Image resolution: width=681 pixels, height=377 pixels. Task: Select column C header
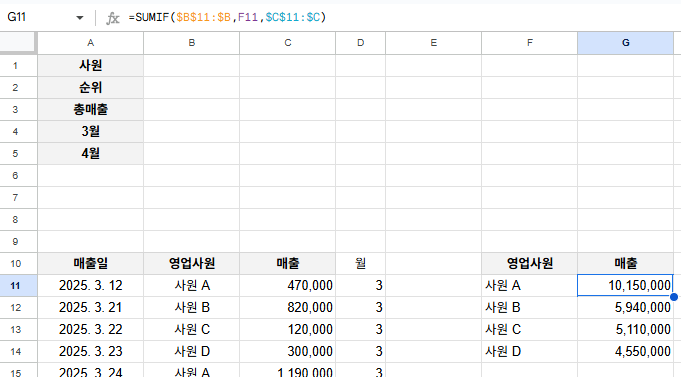[288, 43]
